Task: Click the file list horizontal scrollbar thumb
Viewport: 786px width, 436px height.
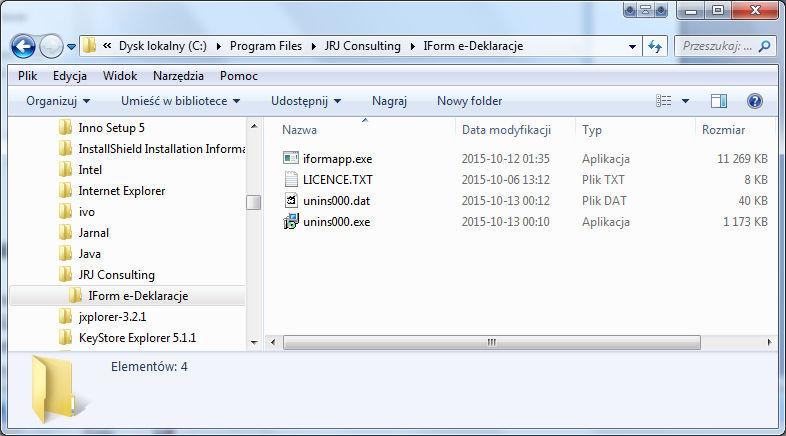Action: click(x=492, y=343)
